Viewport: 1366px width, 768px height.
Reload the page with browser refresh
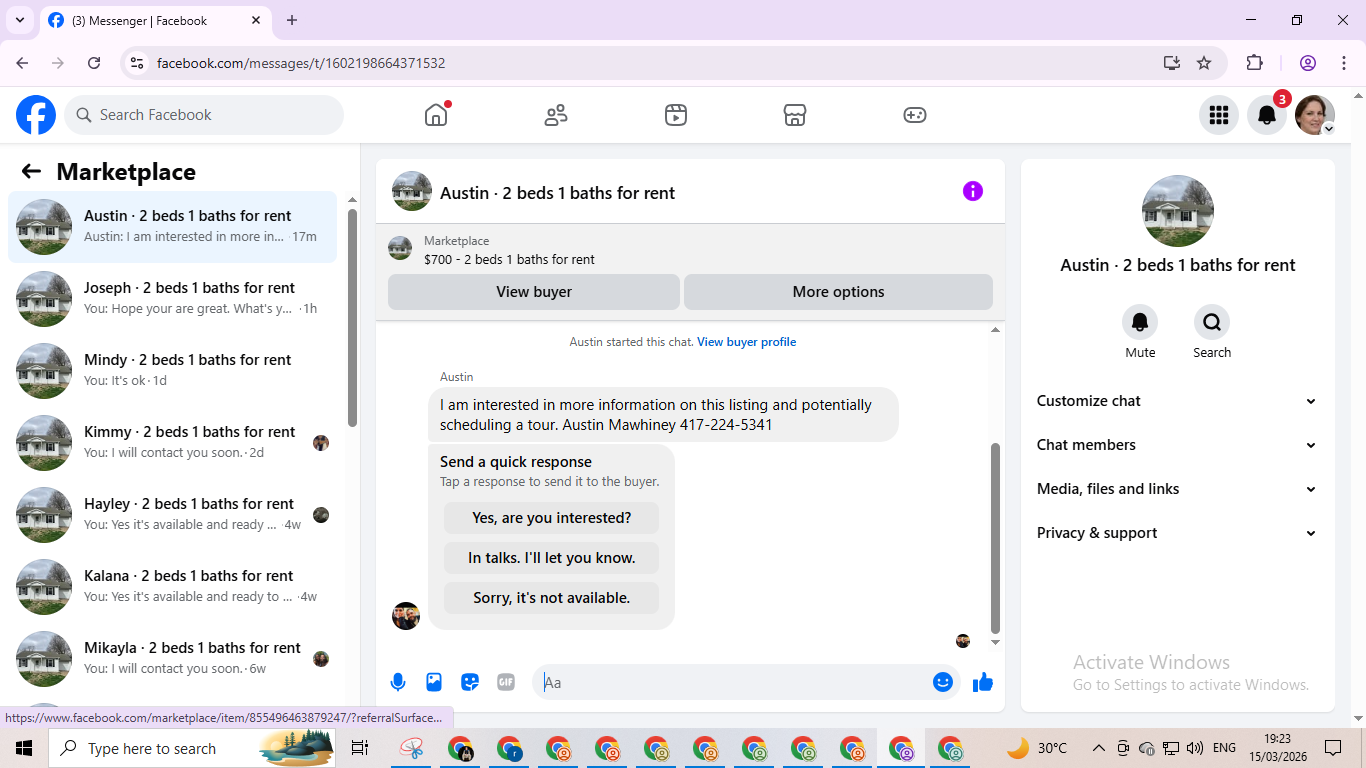click(94, 63)
